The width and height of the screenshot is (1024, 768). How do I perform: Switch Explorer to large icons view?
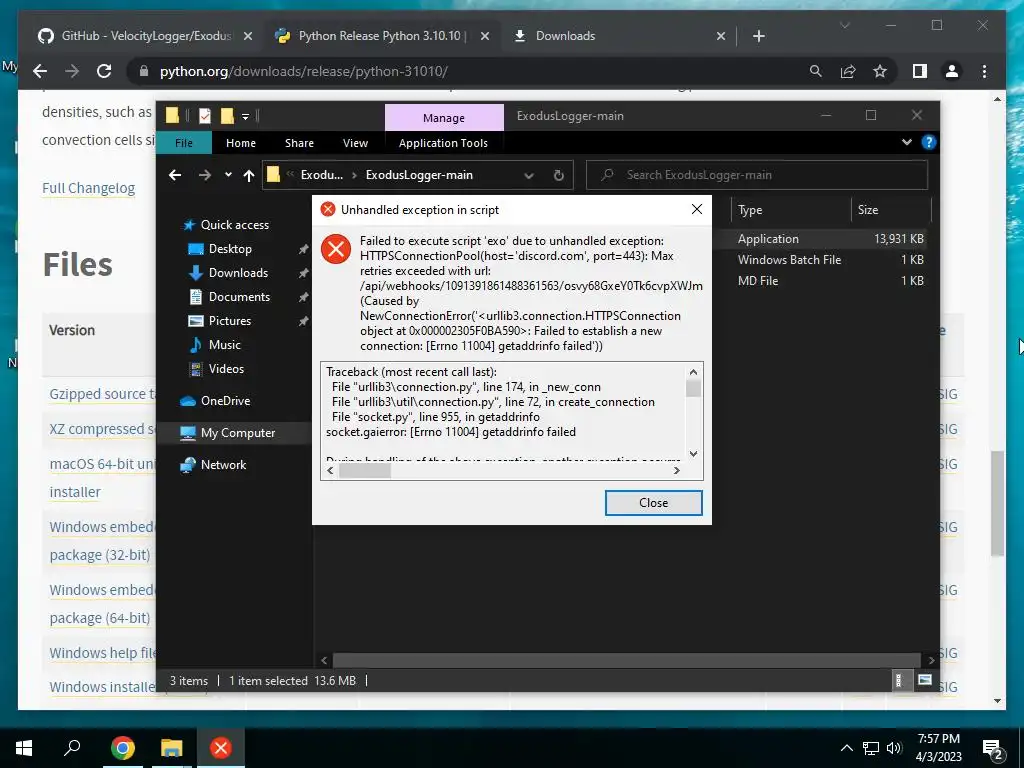coord(925,680)
